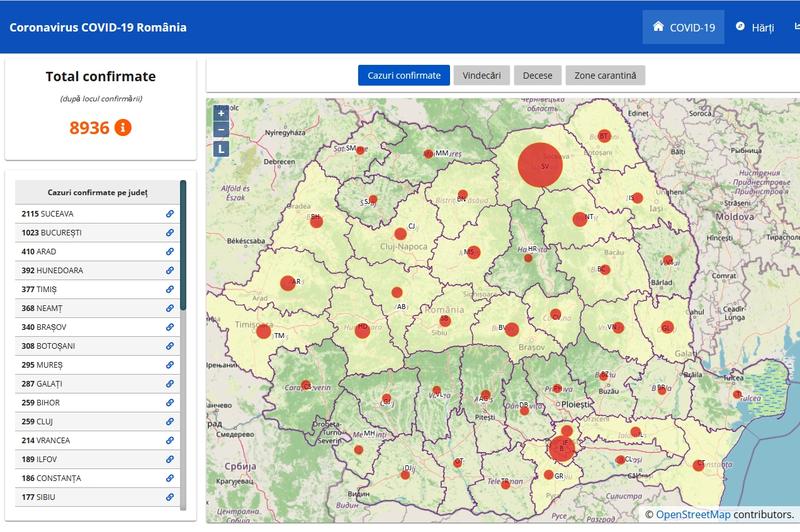Click the county list vertical scrollbar
800x532 pixels.
pyautogui.click(x=183, y=245)
